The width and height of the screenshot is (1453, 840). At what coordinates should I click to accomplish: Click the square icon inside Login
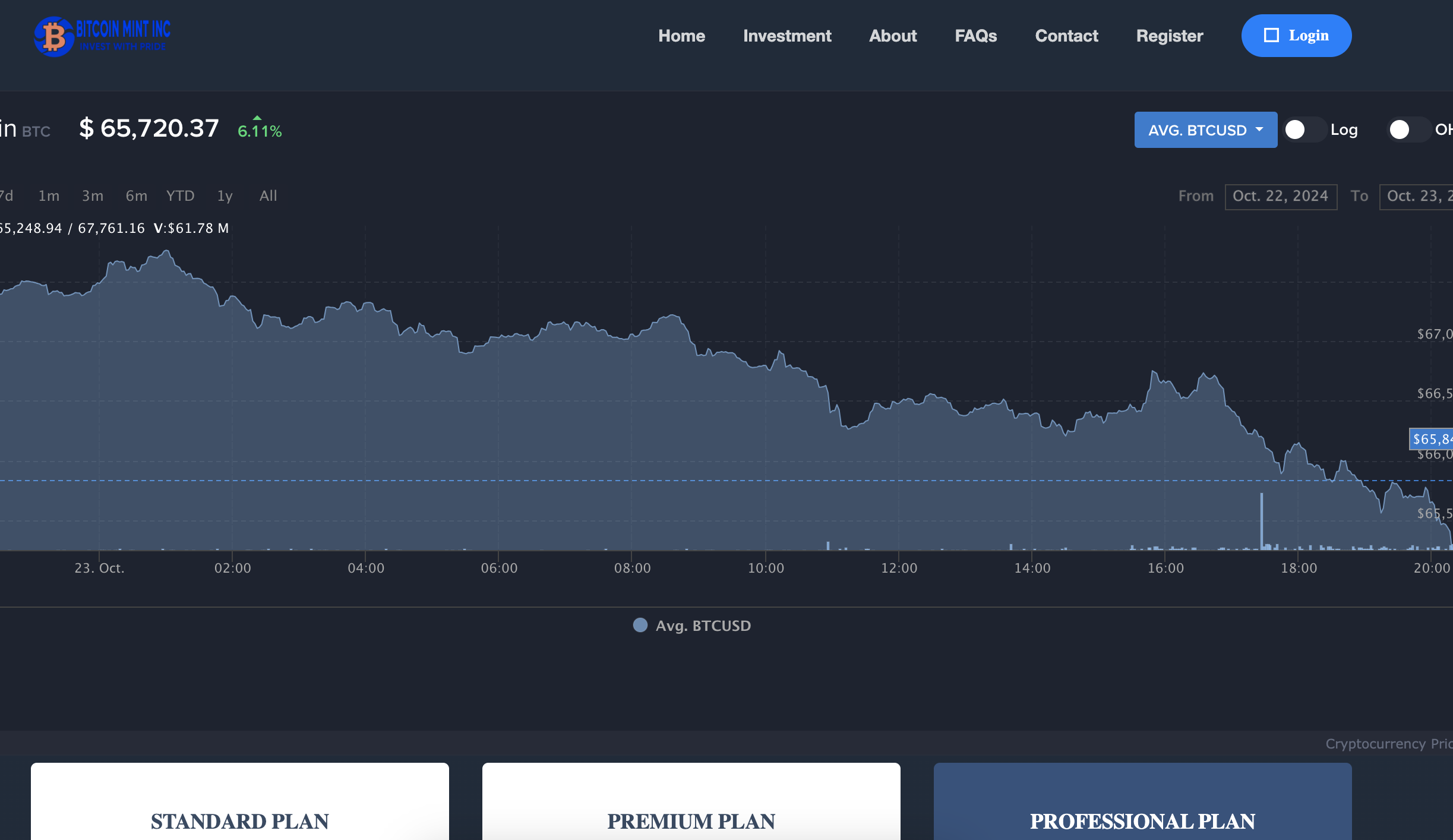click(x=1271, y=36)
